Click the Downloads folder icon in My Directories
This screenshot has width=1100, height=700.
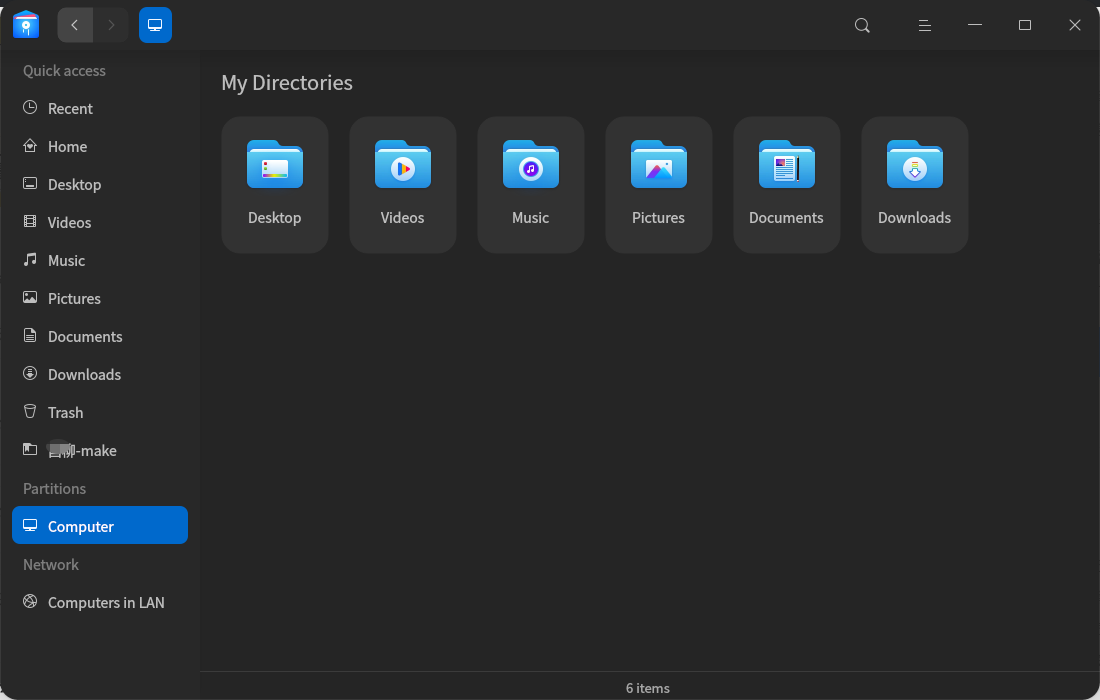[915, 164]
